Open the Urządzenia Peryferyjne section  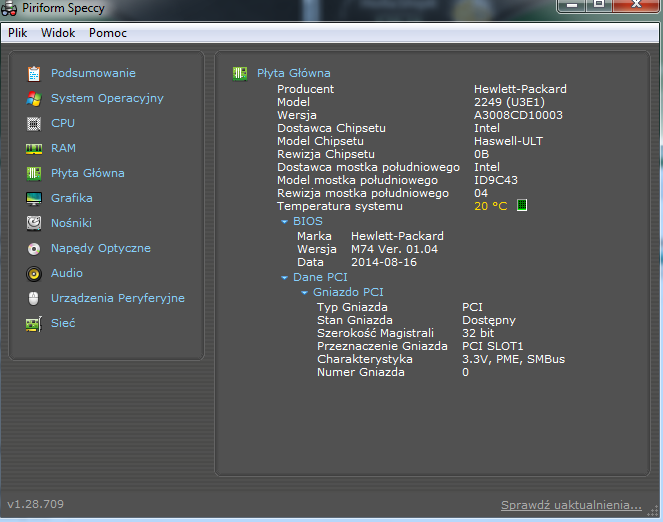[x=118, y=298]
